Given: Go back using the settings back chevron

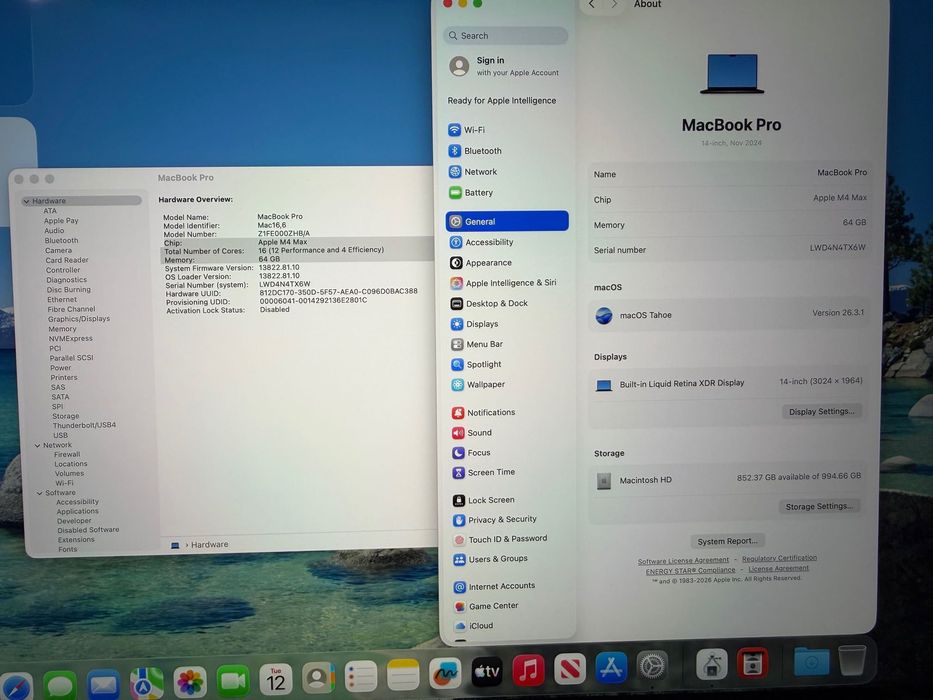Looking at the screenshot, I should tap(591, 4).
